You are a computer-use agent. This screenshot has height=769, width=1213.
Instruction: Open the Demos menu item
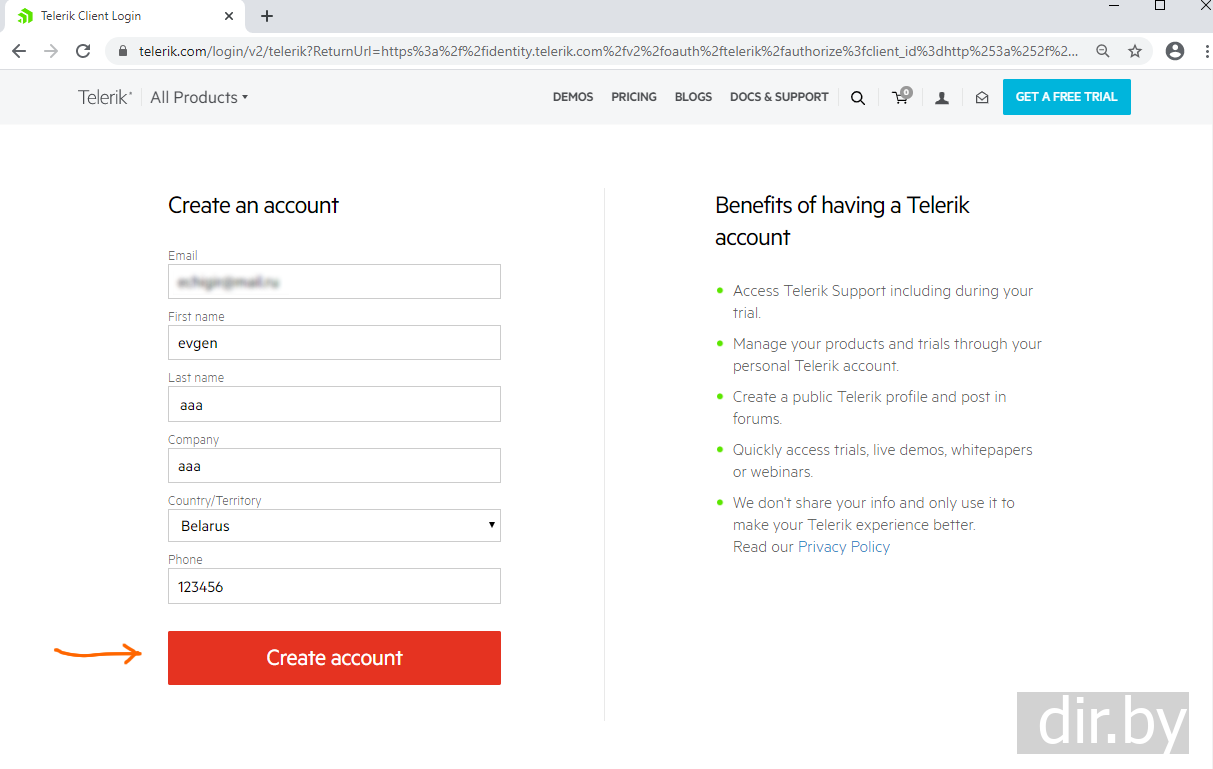[x=573, y=97]
